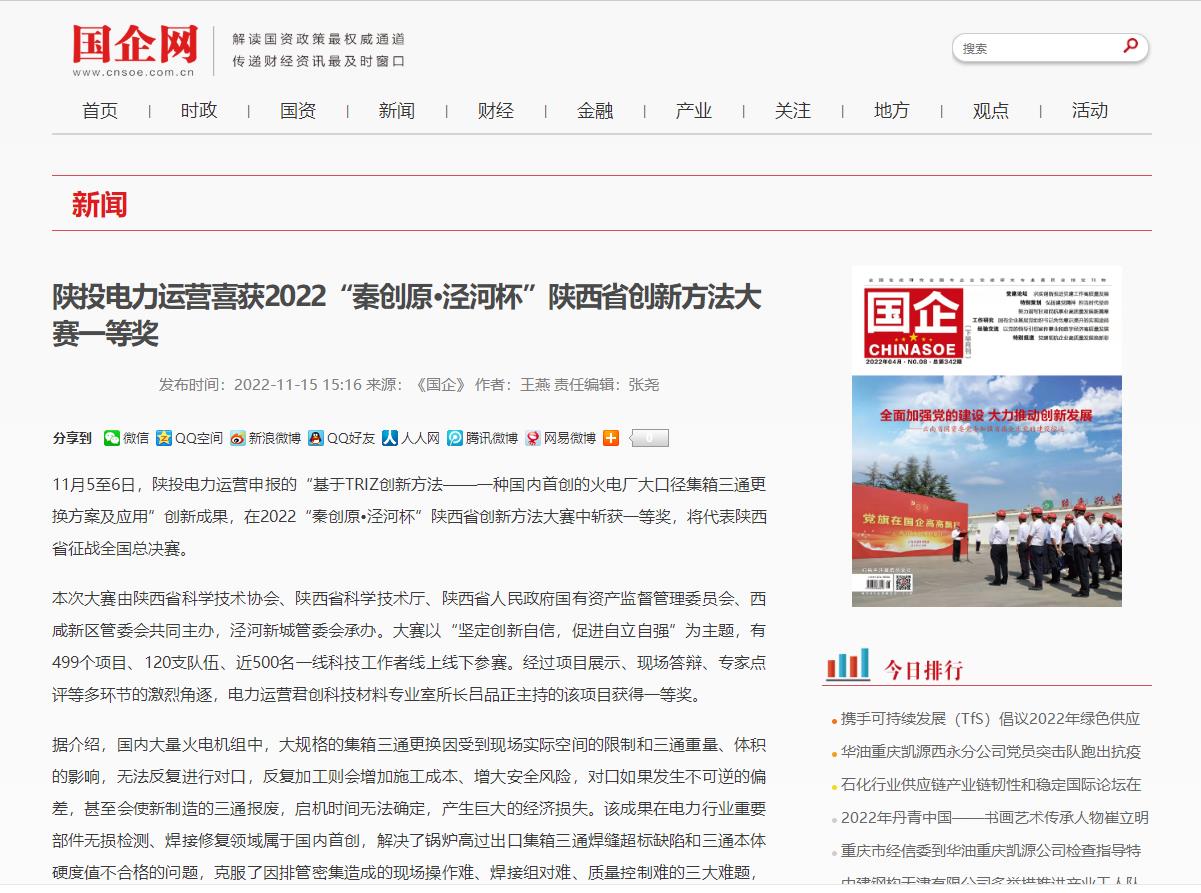This screenshot has width=1201, height=893.
Task: Share article to QQ空间
Action: tap(189, 438)
